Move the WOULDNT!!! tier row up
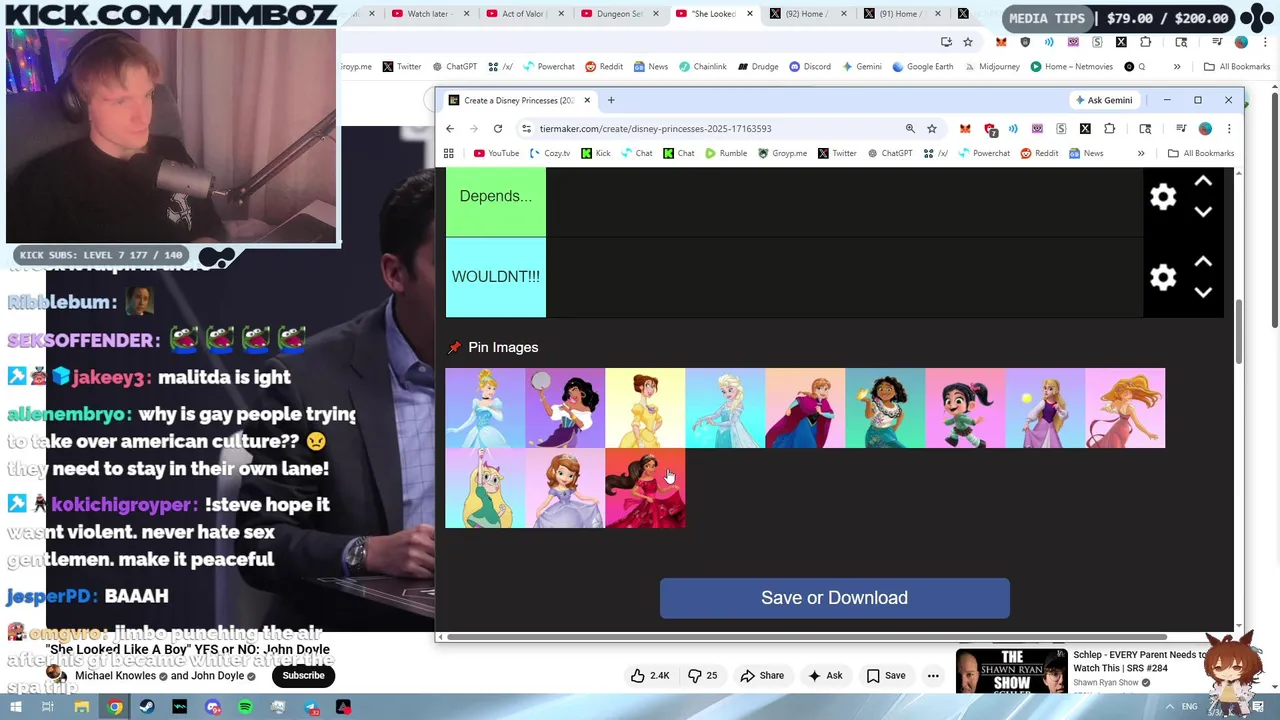 [1203, 262]
